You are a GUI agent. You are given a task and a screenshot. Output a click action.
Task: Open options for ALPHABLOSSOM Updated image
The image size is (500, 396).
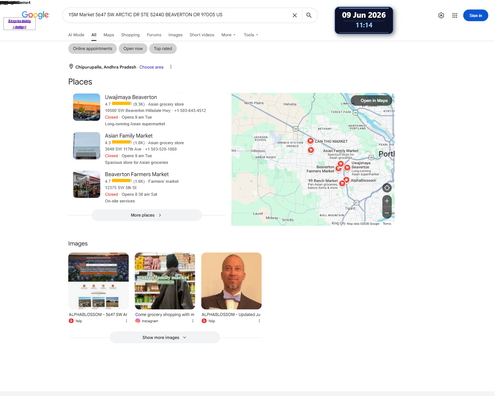[x=259, y=321]
